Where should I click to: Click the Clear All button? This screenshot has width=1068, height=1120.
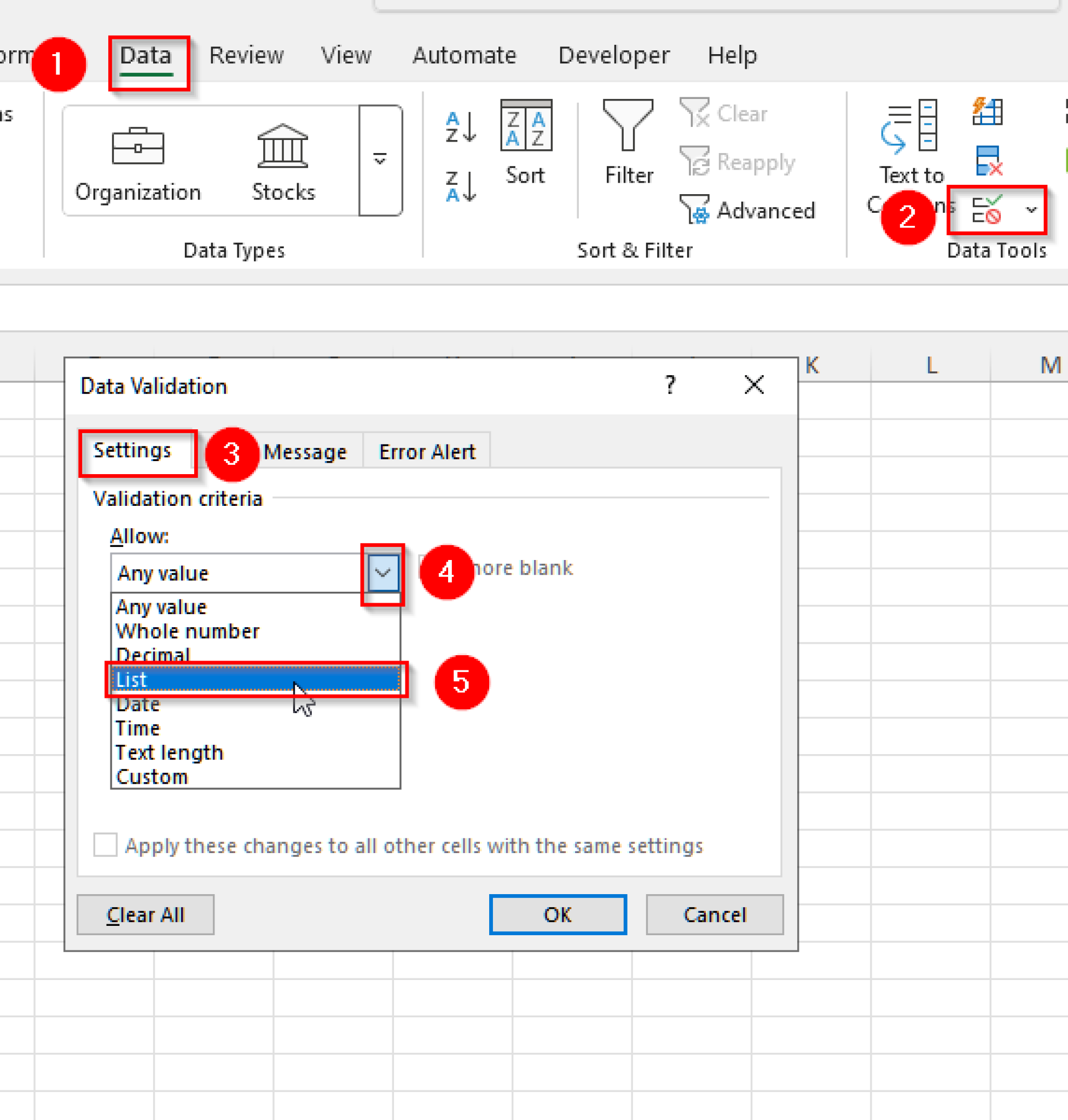tap(145, 914)
